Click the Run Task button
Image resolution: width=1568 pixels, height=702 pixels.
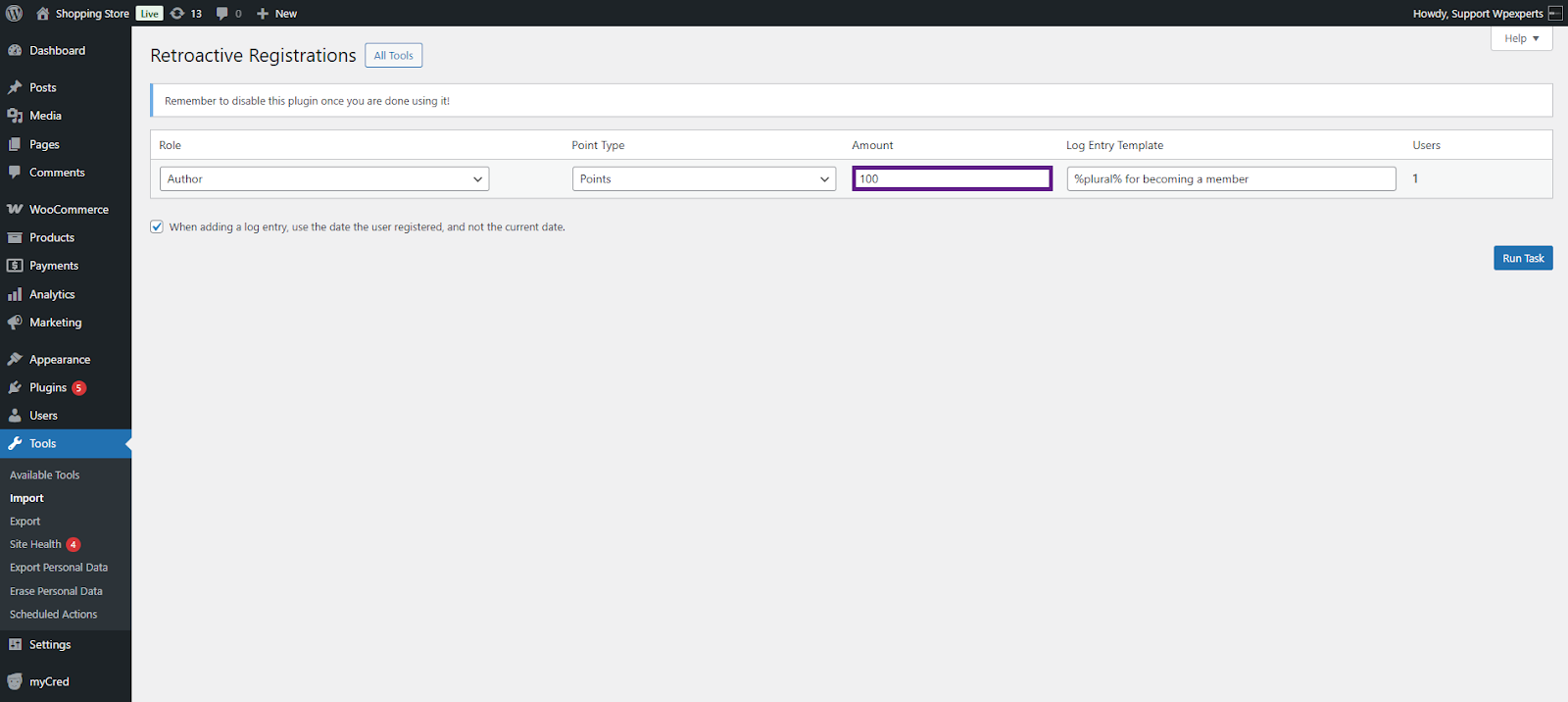click(1523, 259)
